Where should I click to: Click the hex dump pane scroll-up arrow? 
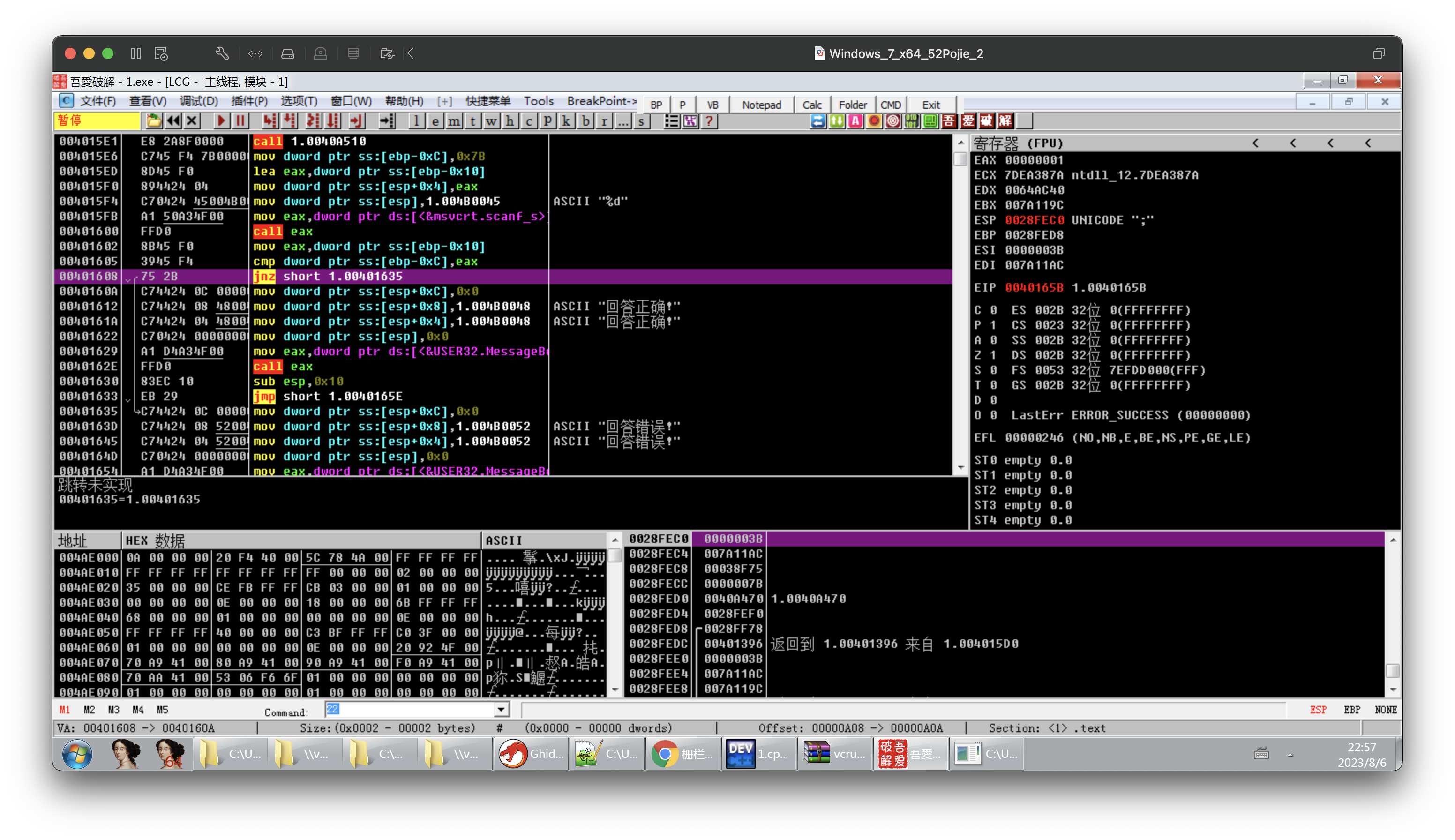[615, 540]
